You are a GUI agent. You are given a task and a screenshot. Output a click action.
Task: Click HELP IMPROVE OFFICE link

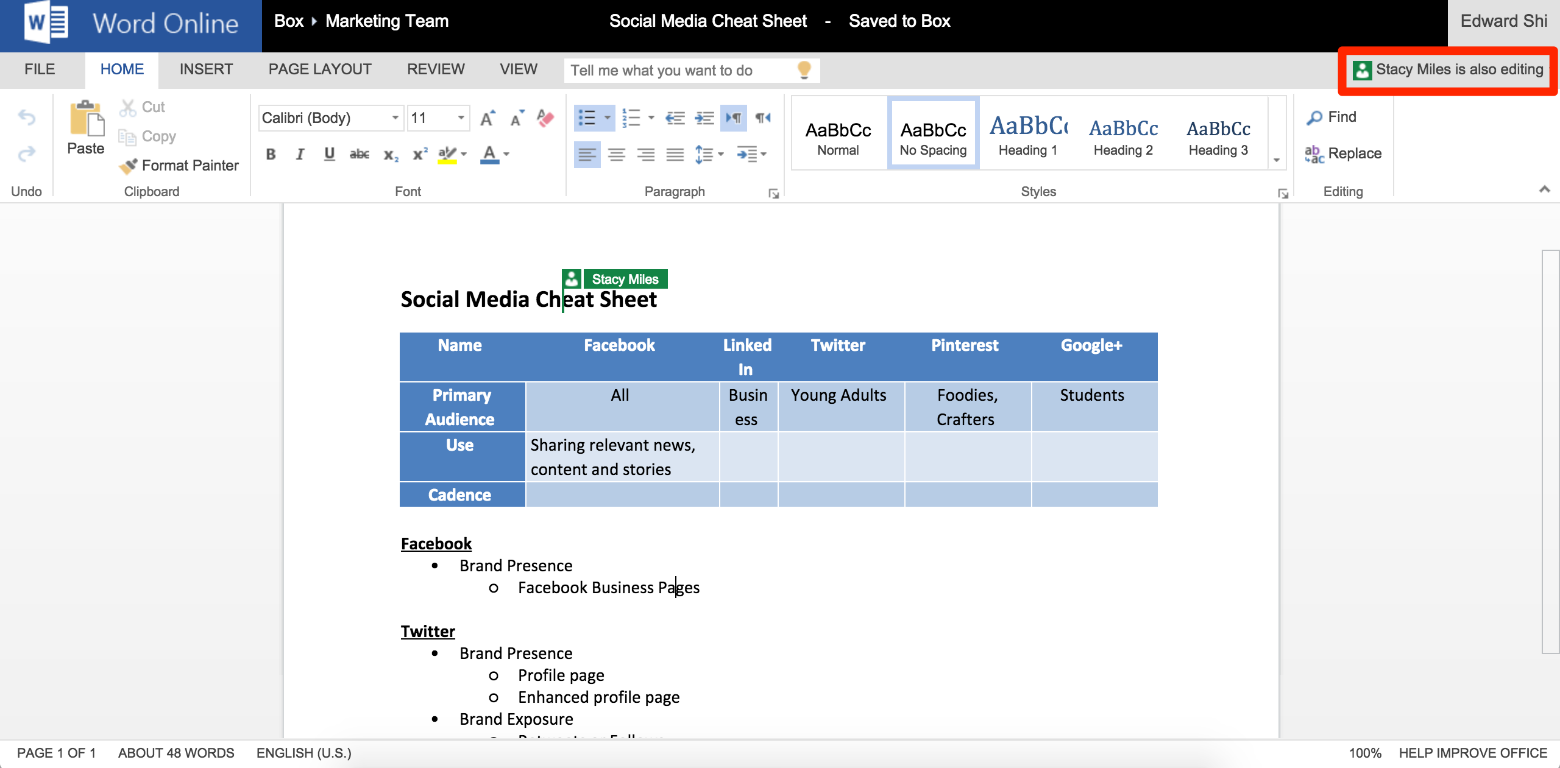(x=1473, y=753)
